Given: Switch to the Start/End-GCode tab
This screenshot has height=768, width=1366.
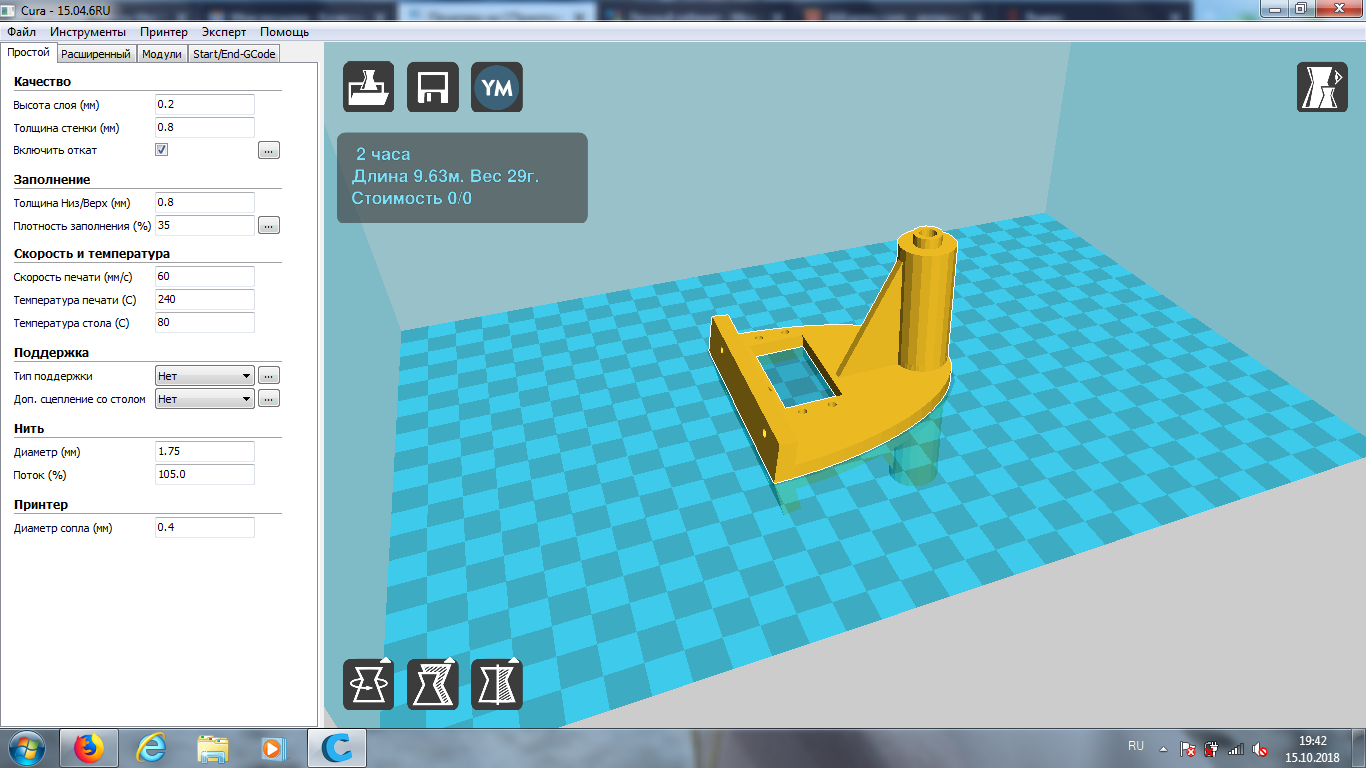Looking at the screenshot, I should point(234,54).
